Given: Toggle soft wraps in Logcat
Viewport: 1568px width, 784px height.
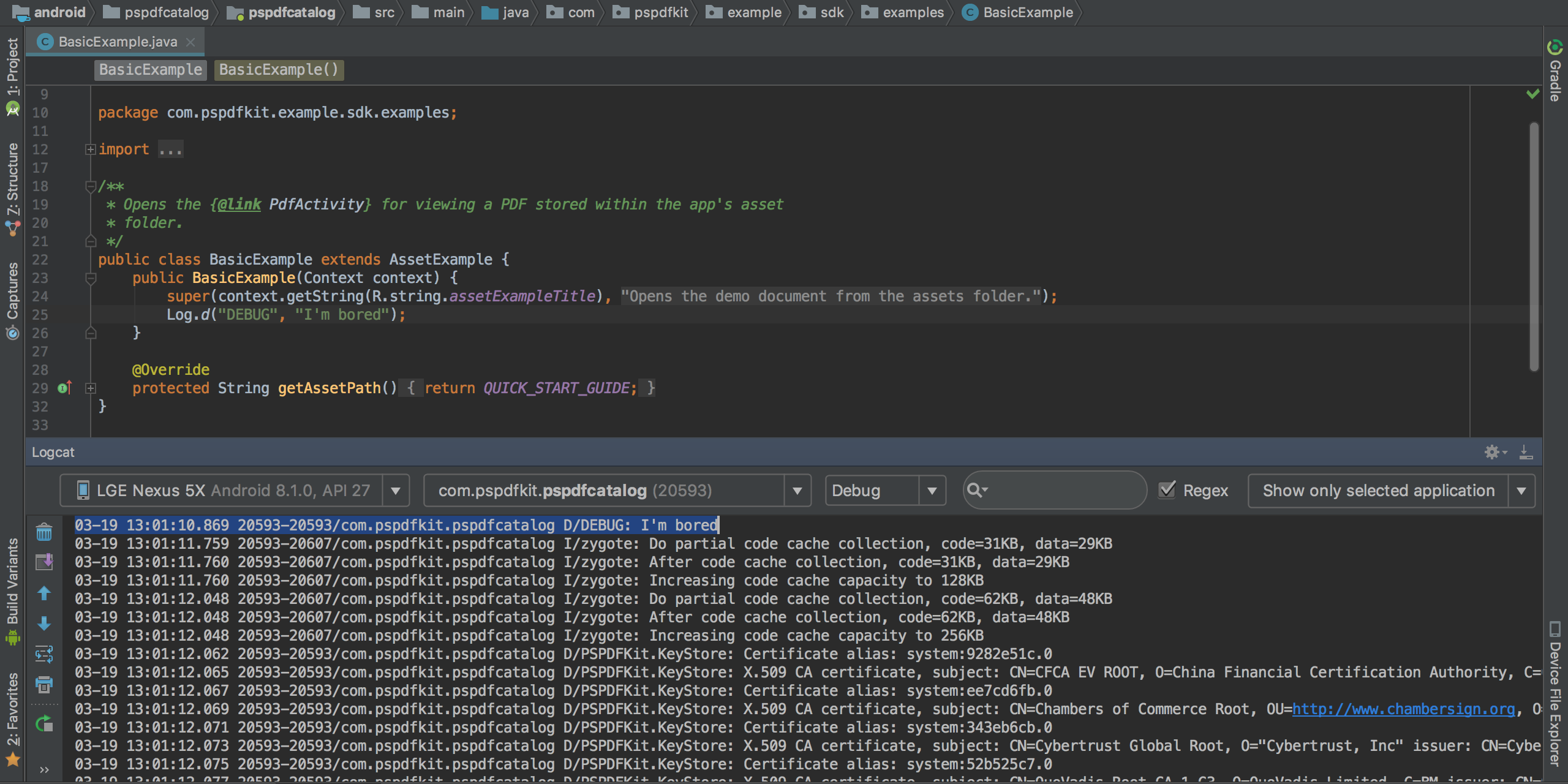Looking at the screenshot, I should coord(44,654).
